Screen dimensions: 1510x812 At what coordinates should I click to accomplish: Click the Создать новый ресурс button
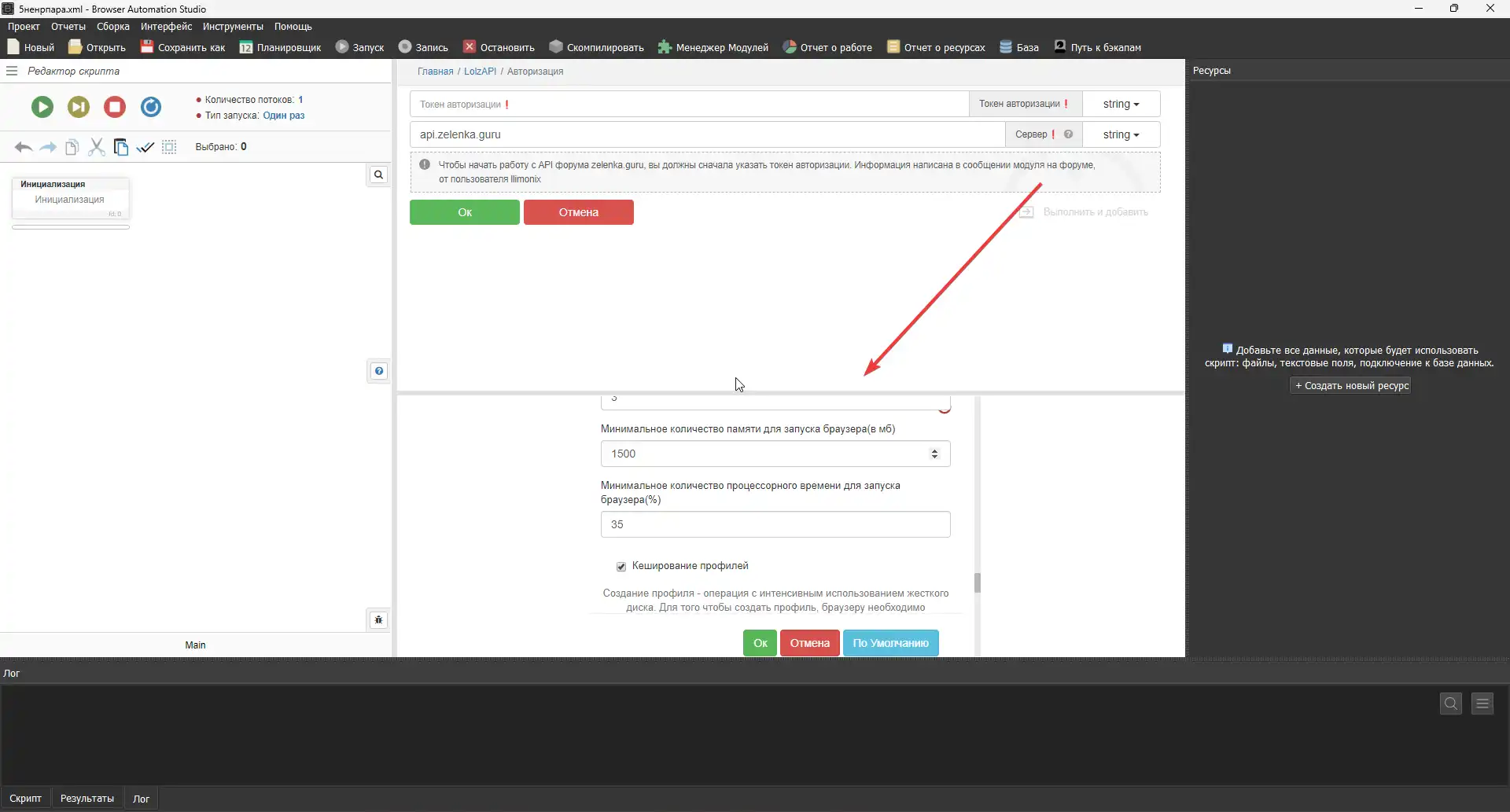coord(1351,386)
